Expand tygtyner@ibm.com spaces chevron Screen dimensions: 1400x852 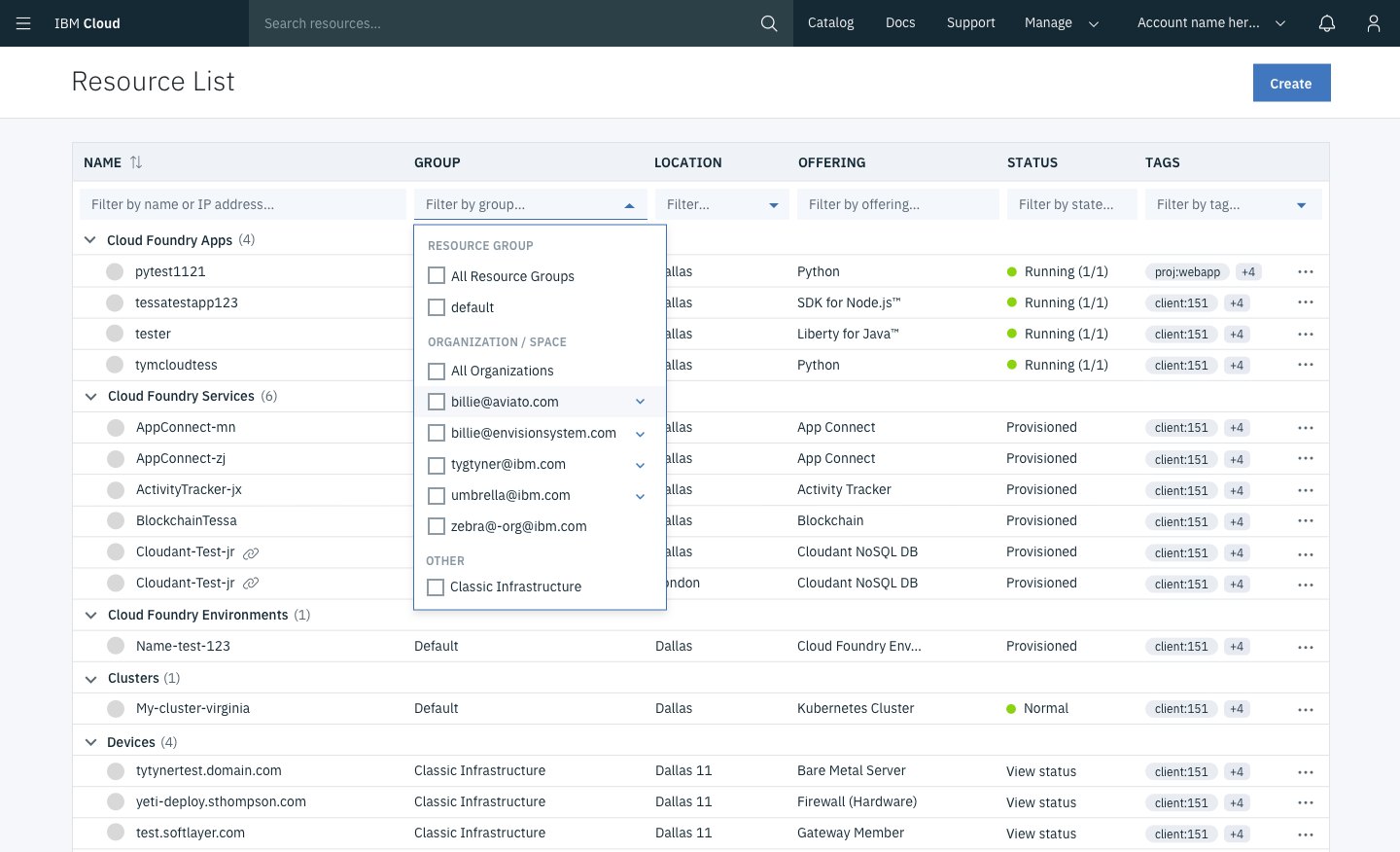(640, 465)
